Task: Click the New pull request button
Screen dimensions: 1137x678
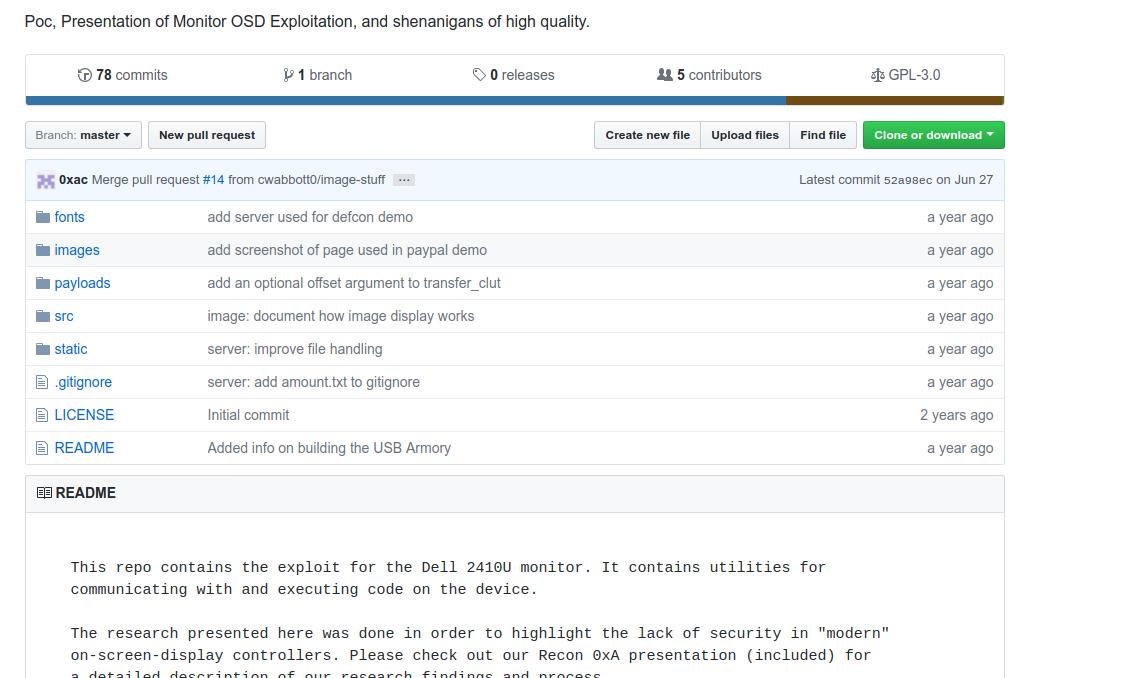Action: pos(207,135)
